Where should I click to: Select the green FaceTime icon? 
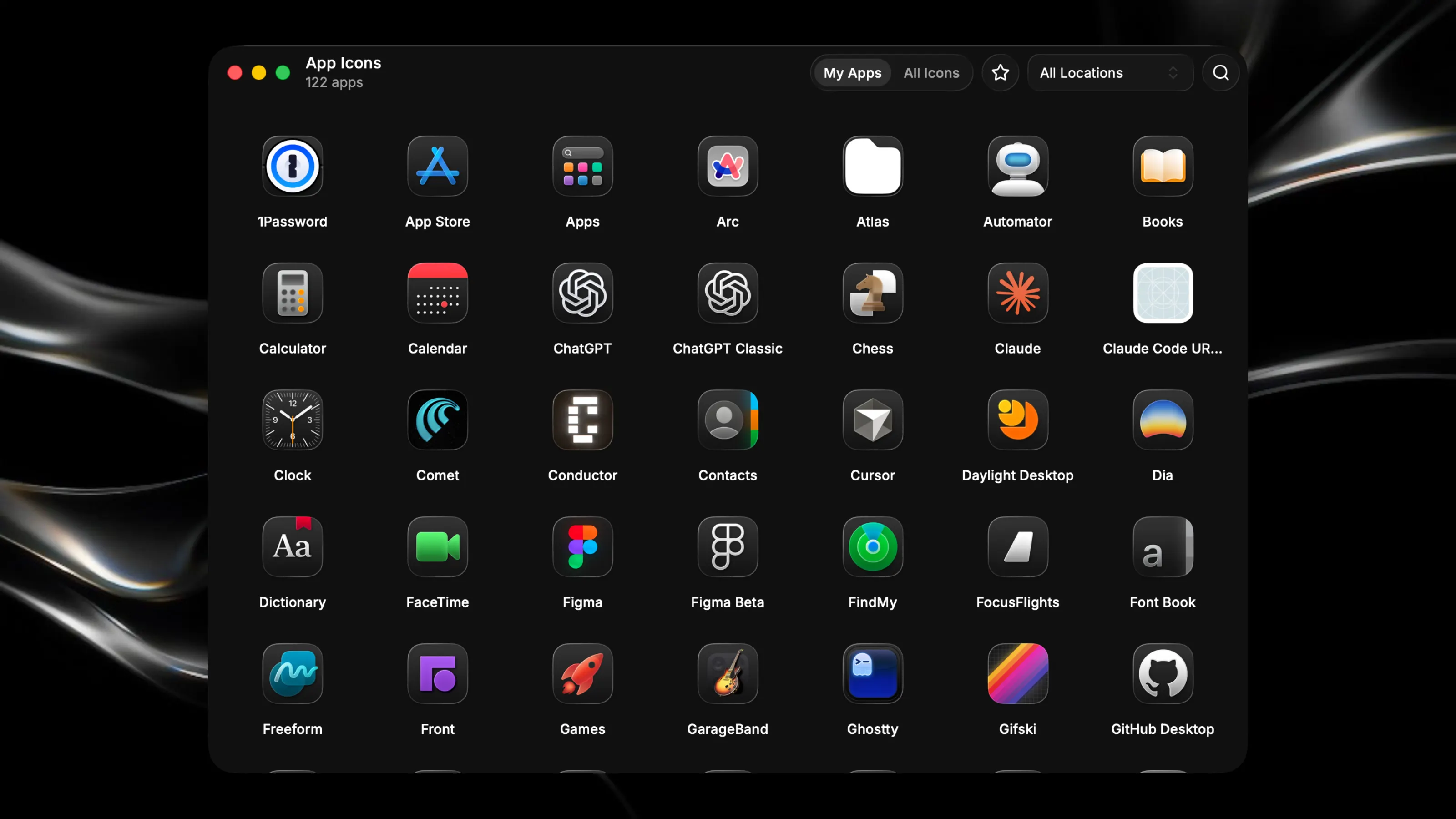pos(437,546)
